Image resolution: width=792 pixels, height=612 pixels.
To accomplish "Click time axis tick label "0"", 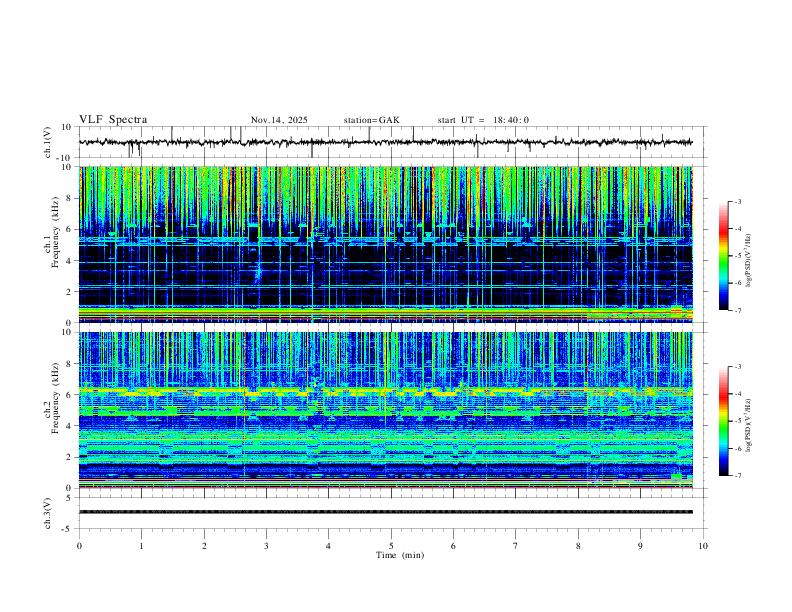I will 79,546.
